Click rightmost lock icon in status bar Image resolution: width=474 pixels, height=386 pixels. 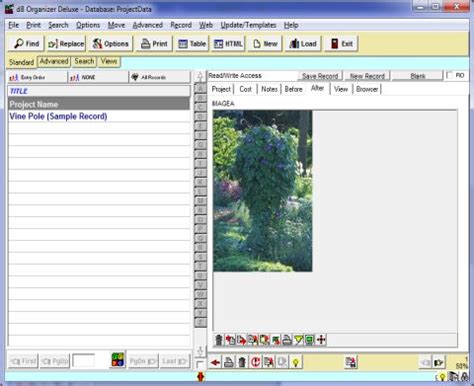coord(465,377)
